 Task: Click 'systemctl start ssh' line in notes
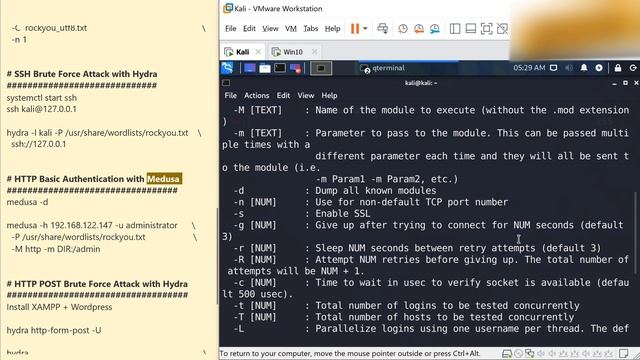tap(42, 98)
